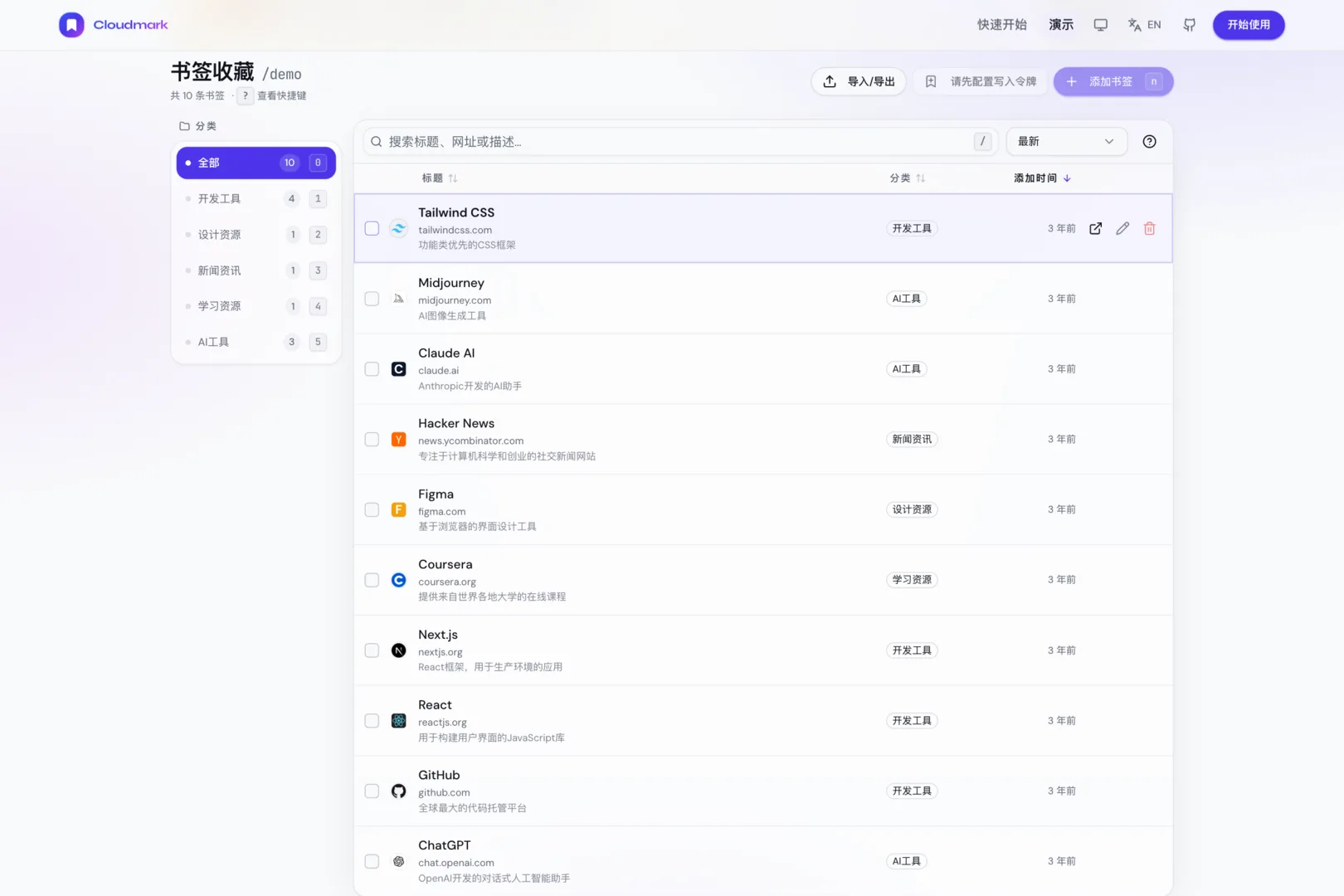
Task: Open the GitHub icon in the header
Action: click(1189, 25)
